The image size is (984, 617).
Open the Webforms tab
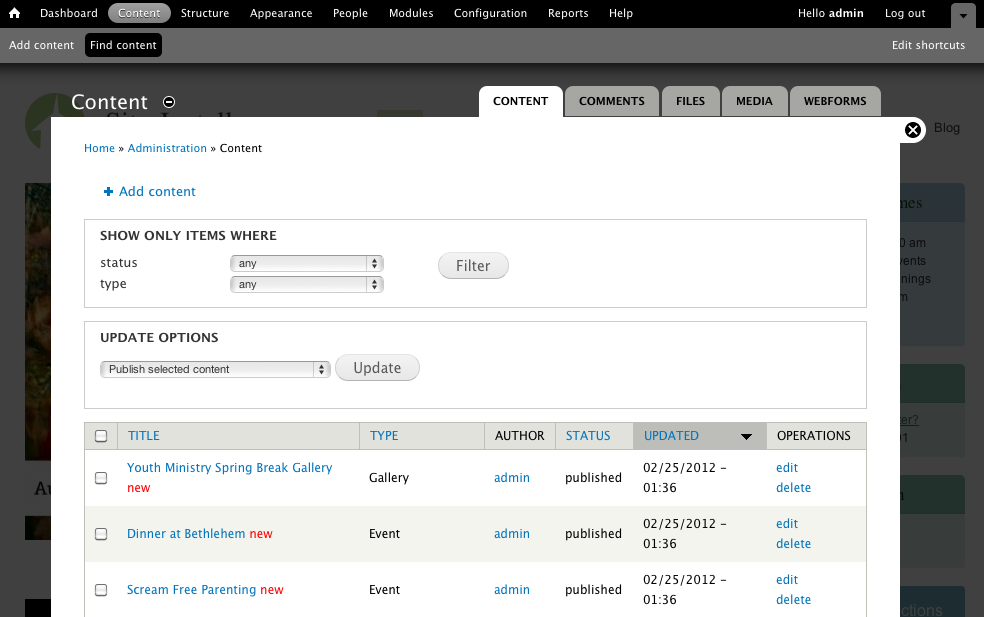click(x=835, y=101)
